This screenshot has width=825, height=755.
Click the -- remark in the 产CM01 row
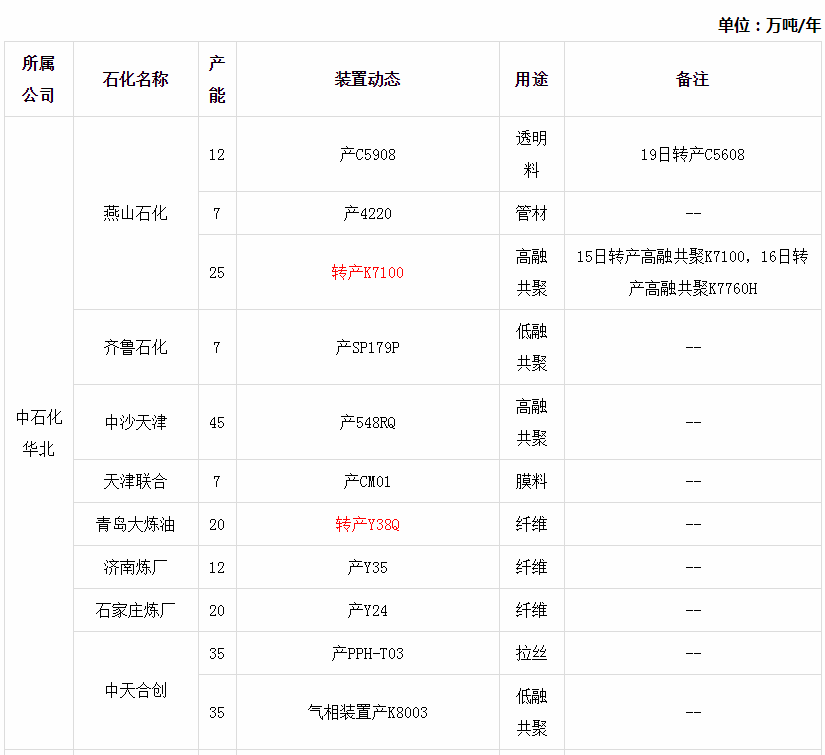(692, 481)
